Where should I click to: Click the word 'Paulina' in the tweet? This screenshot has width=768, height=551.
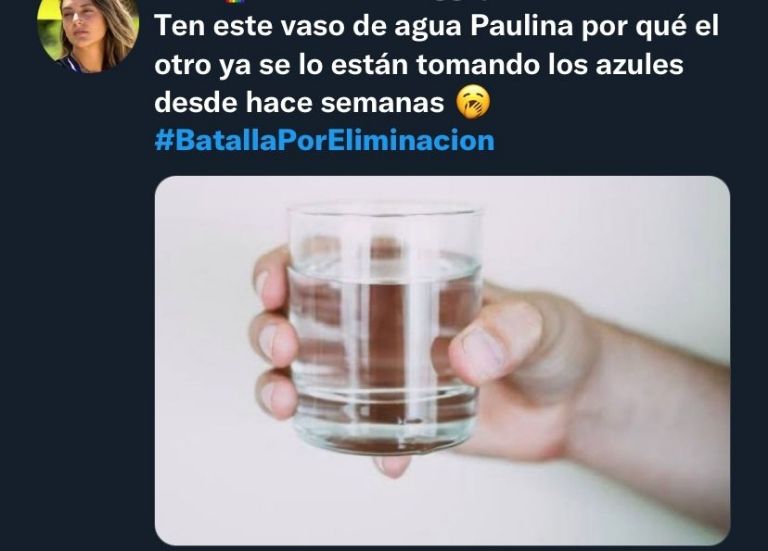pyautogui.click(x=522, y=26)
